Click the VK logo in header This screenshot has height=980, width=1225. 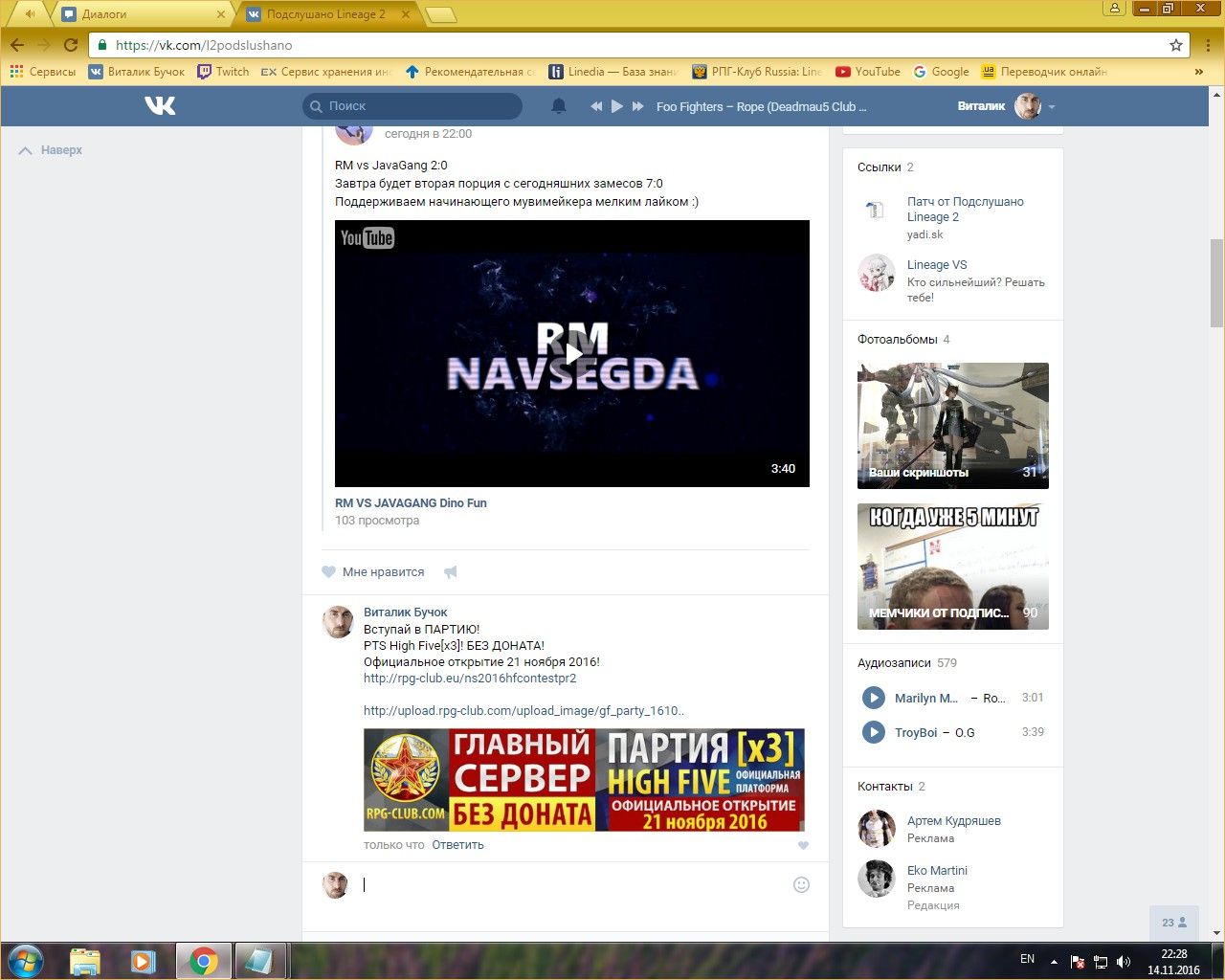click(x=160, y=106)
